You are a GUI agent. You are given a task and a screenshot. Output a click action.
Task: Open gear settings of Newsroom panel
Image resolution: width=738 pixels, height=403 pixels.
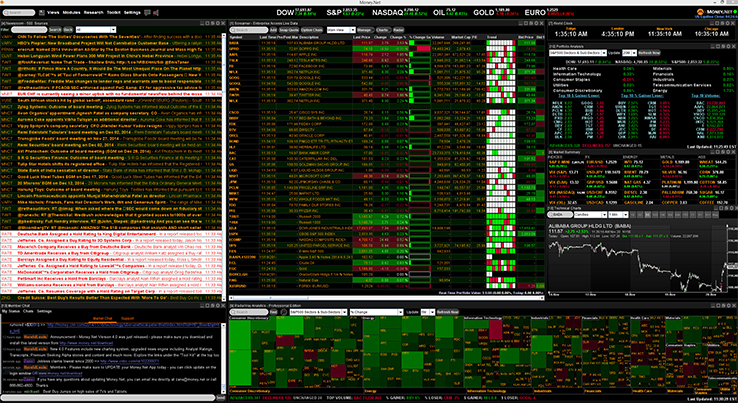(x=218, y=23)
